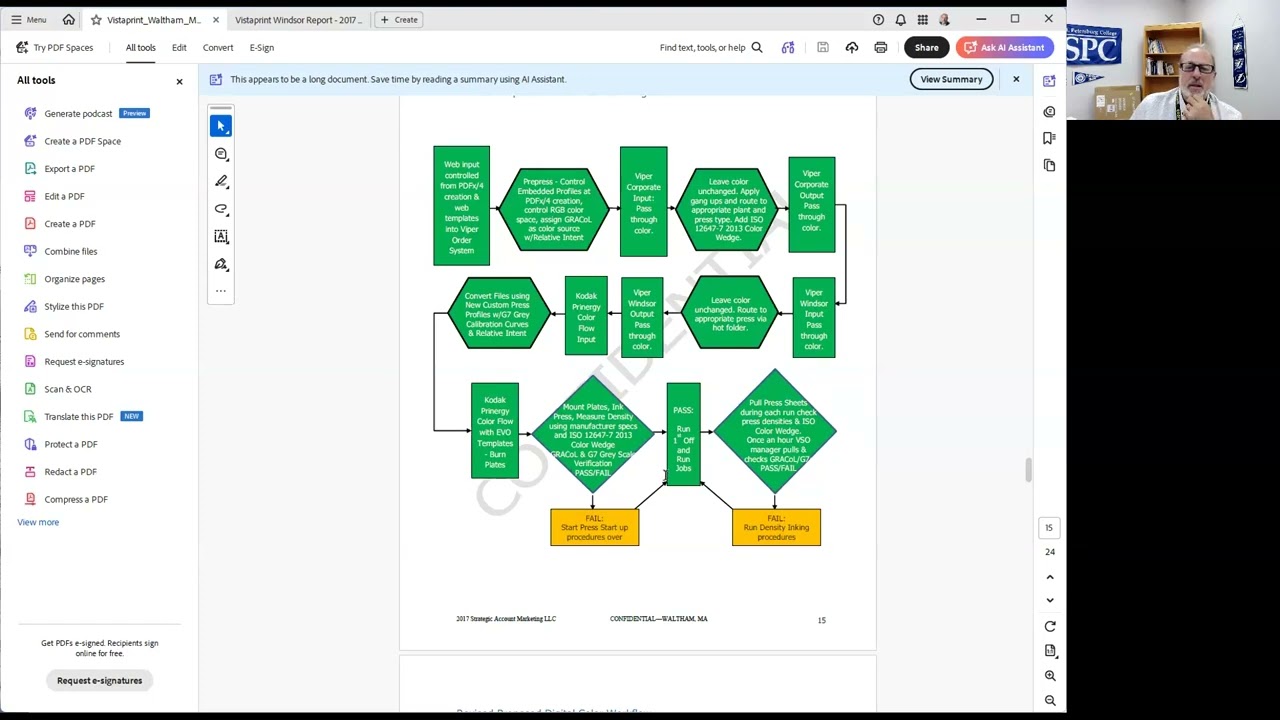
Task: Click the current page number box 15
Action: point(1049,527)
